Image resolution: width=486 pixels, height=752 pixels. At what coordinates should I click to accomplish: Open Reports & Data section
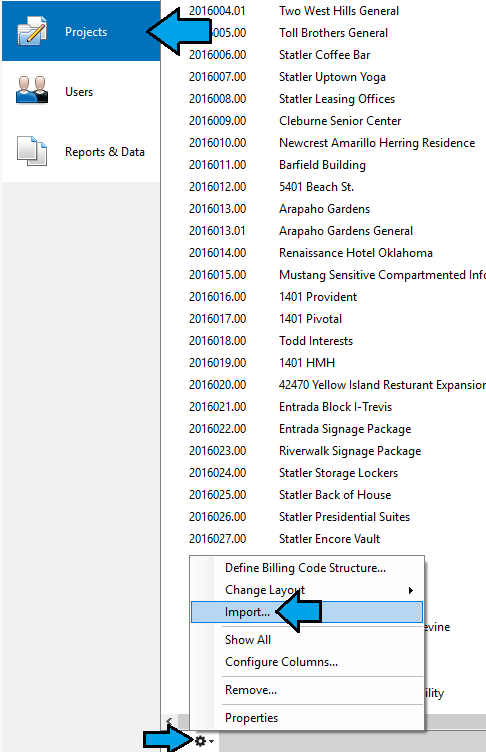pos(81,152)
